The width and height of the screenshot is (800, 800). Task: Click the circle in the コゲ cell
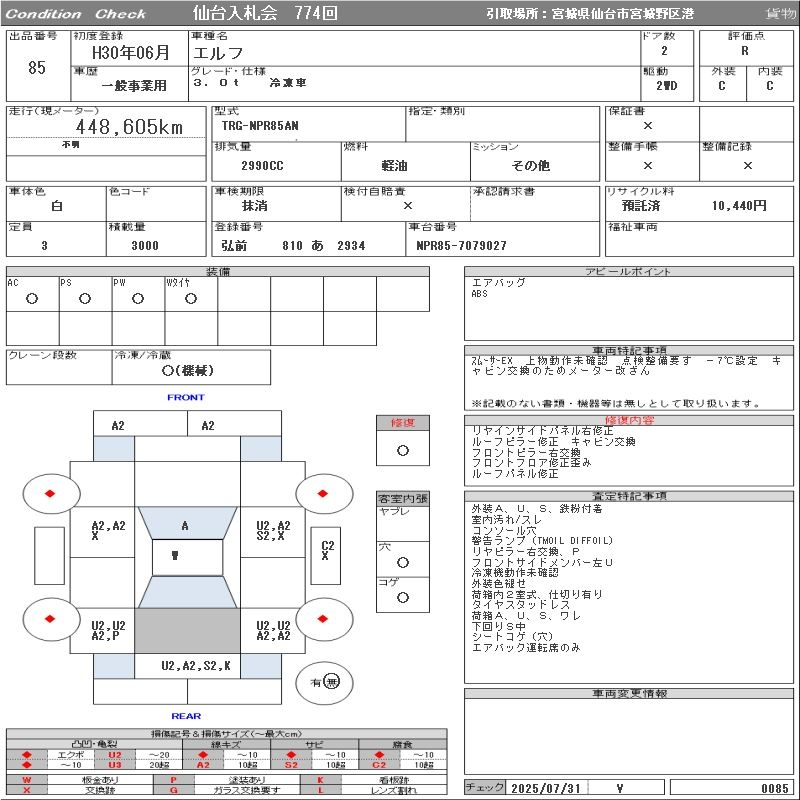pos(403,597)
